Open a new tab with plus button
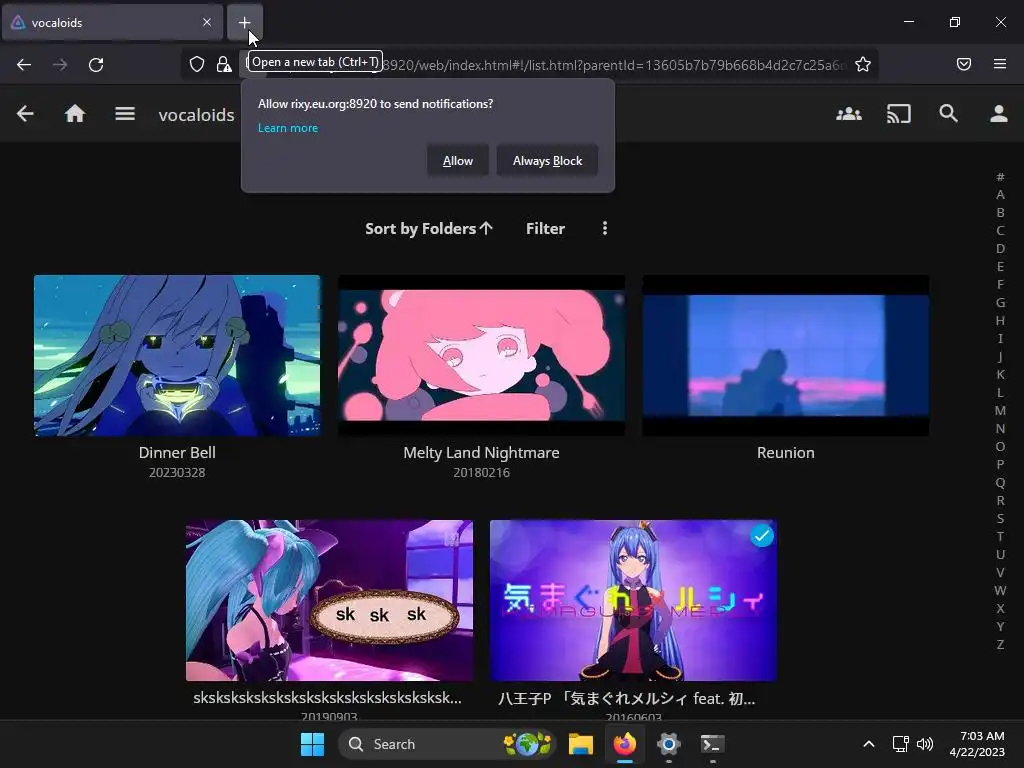1024x768 pixels. [244, 23]
